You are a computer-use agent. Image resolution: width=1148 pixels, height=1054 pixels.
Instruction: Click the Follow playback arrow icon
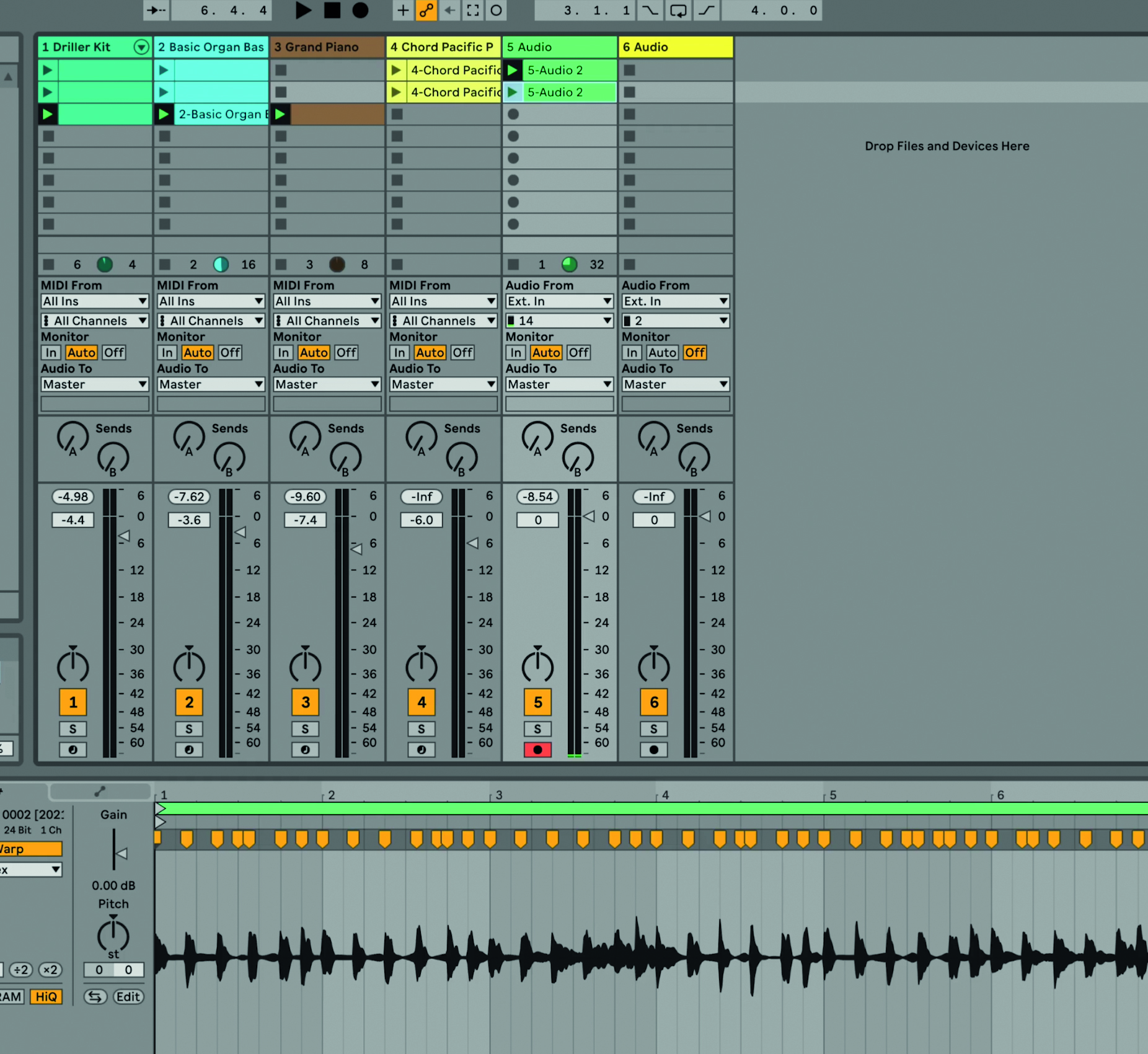click(x=156, y=10)
